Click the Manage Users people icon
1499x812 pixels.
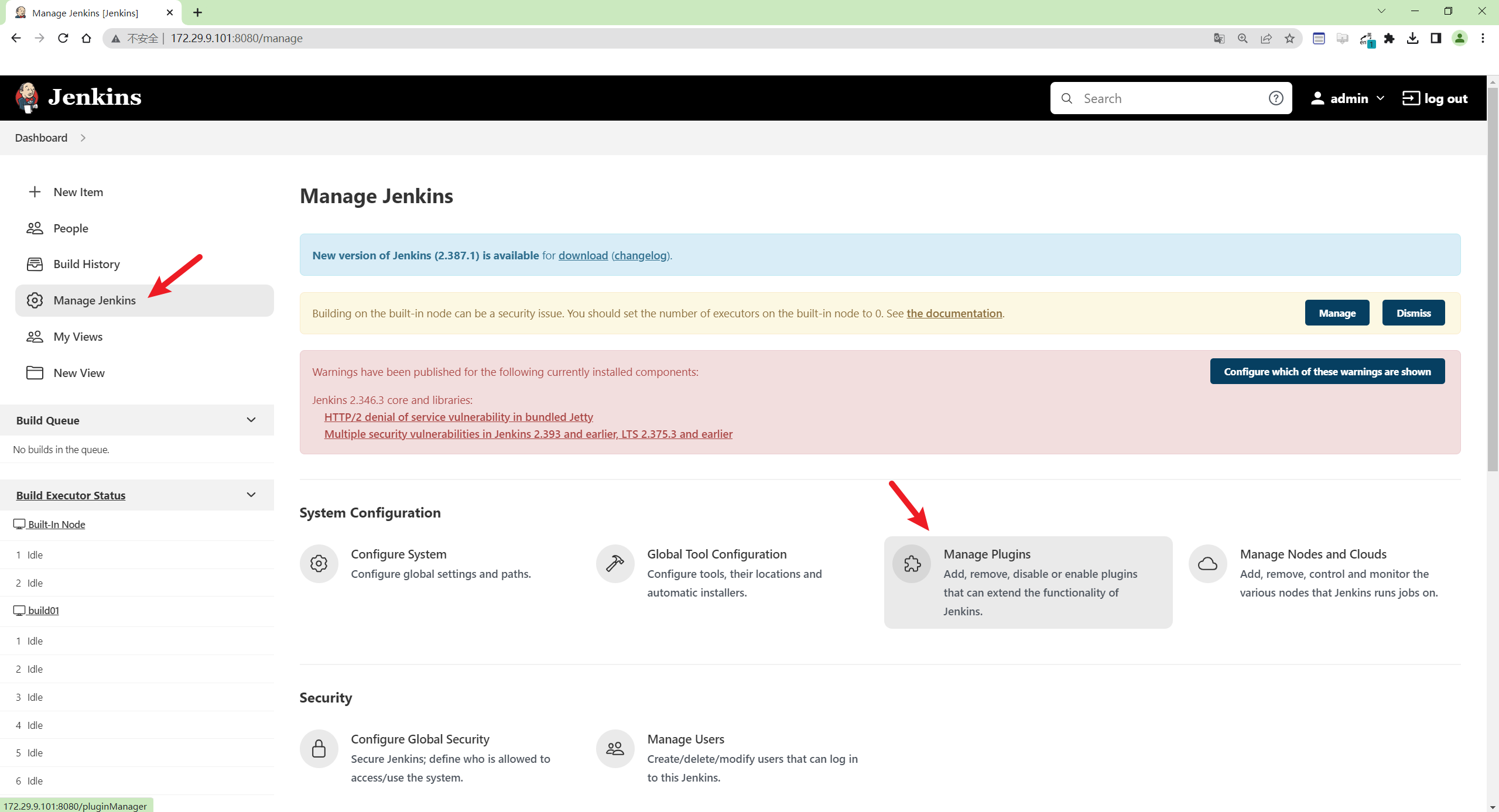[615, 749]
